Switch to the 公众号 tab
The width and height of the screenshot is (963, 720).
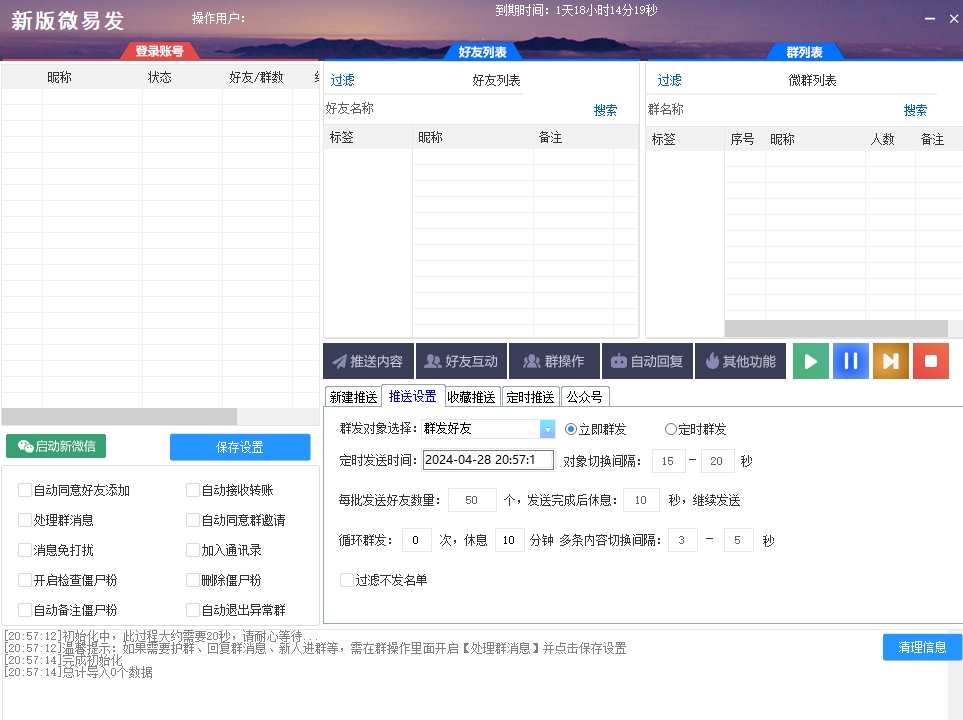(585, 396)
